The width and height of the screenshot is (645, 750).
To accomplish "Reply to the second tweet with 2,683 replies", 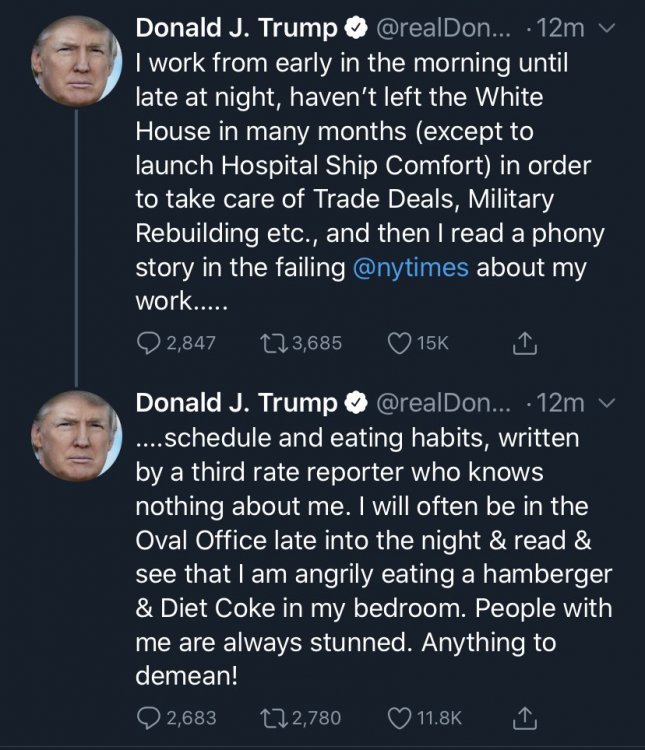I will click(x=149, y=717).
